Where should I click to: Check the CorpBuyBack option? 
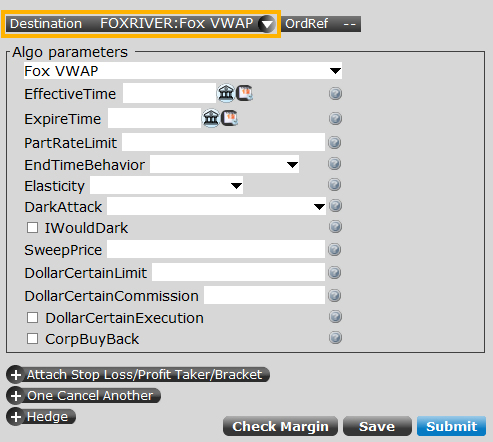[x=32, y=339]
